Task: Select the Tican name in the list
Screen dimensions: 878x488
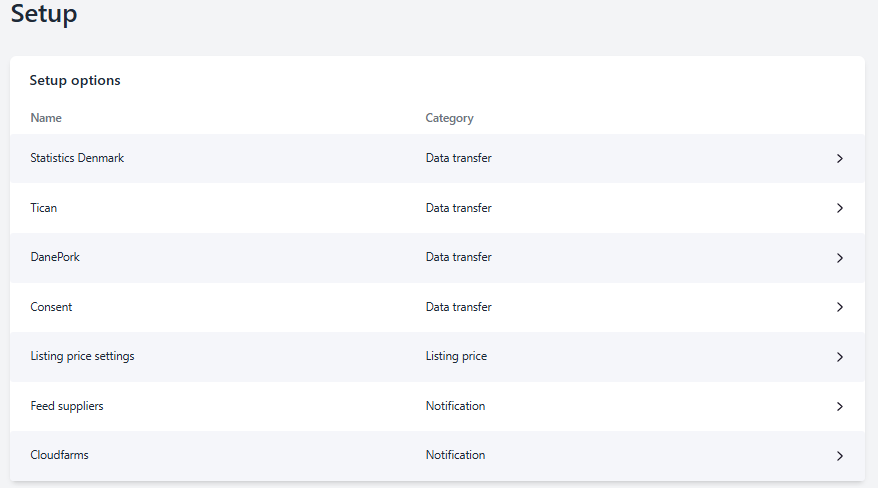Action: (x=44, y=208)
